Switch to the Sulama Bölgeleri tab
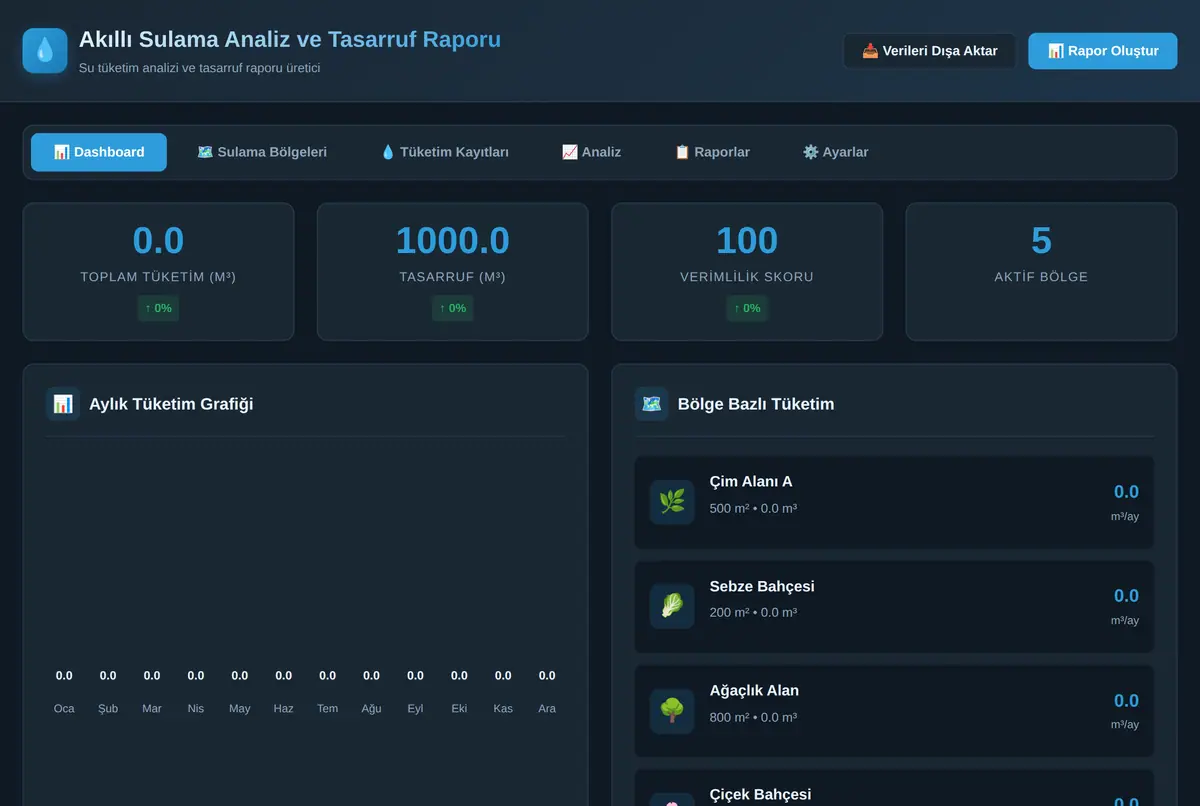Image resolution: width=1200 pixels, height=806 pixels. 262,152
